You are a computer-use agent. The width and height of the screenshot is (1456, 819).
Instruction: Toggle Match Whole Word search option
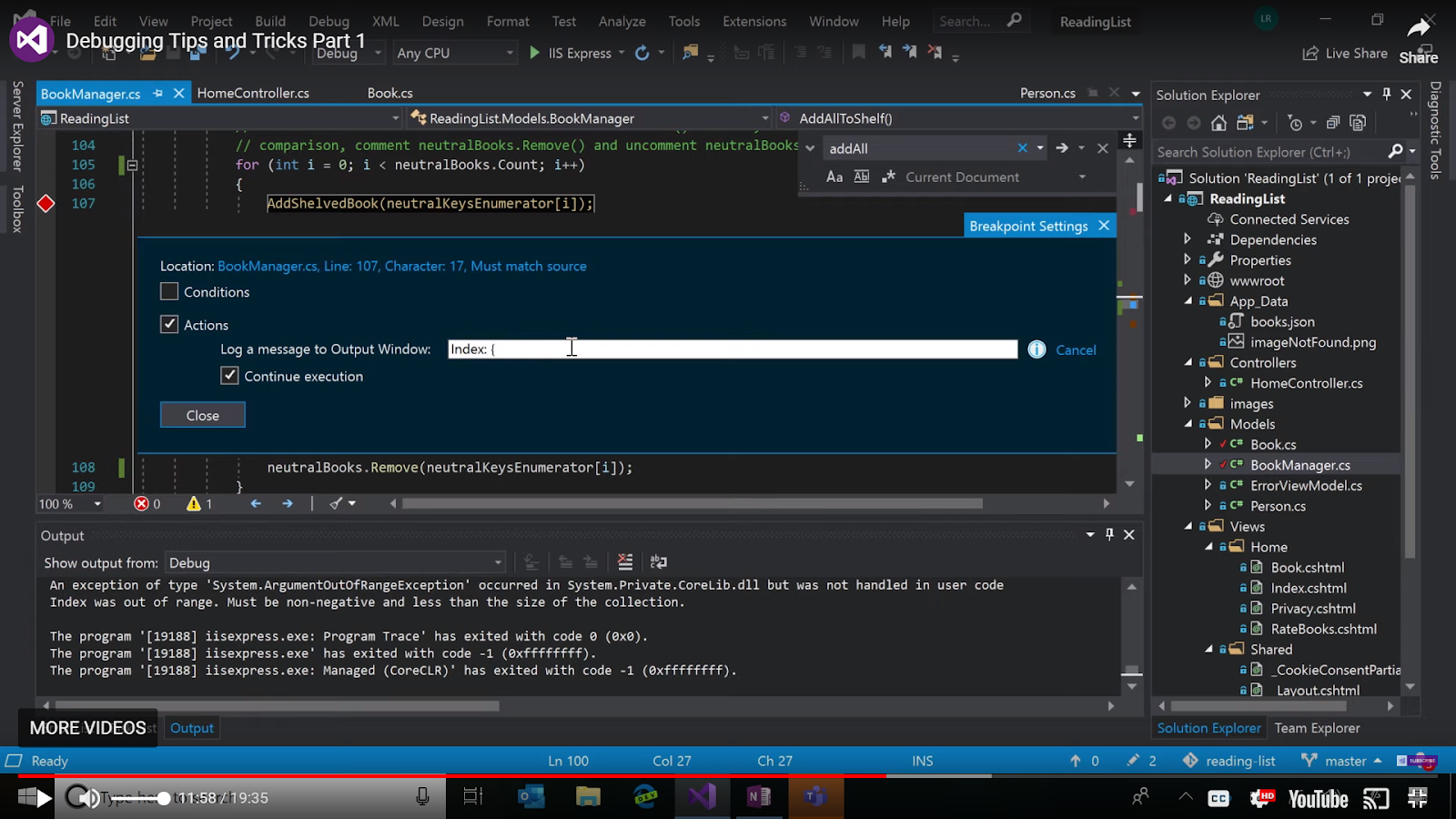tap(861, 177)
